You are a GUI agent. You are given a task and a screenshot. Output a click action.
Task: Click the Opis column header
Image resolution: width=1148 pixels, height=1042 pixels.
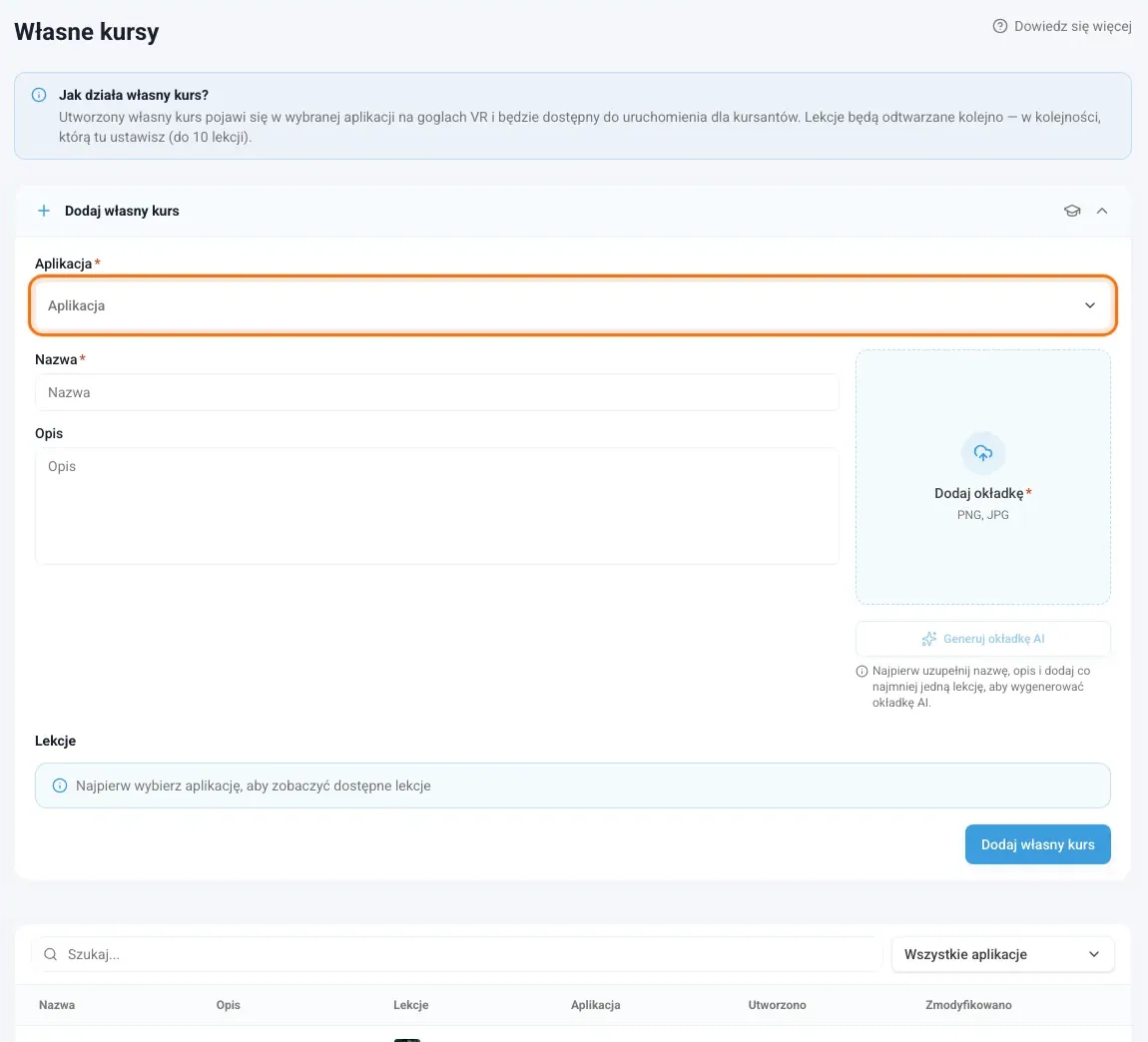[229, 1005]
